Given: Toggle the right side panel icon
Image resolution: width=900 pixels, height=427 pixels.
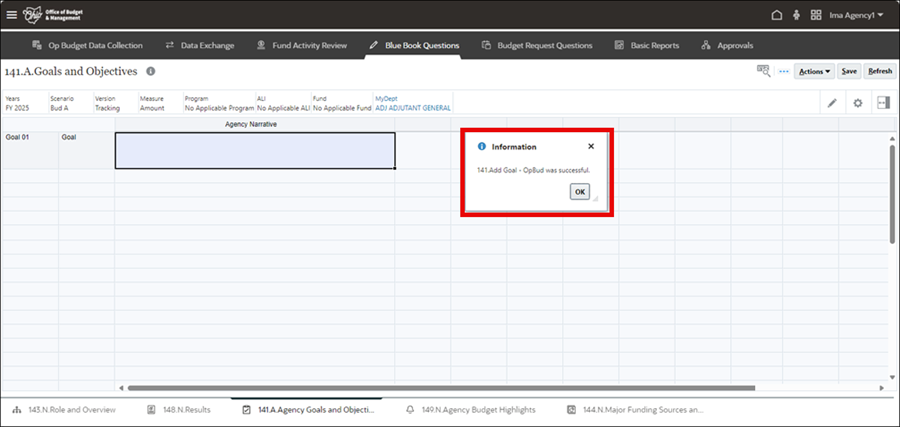Looking at the screenshot, I should click(x=883, y=103).
